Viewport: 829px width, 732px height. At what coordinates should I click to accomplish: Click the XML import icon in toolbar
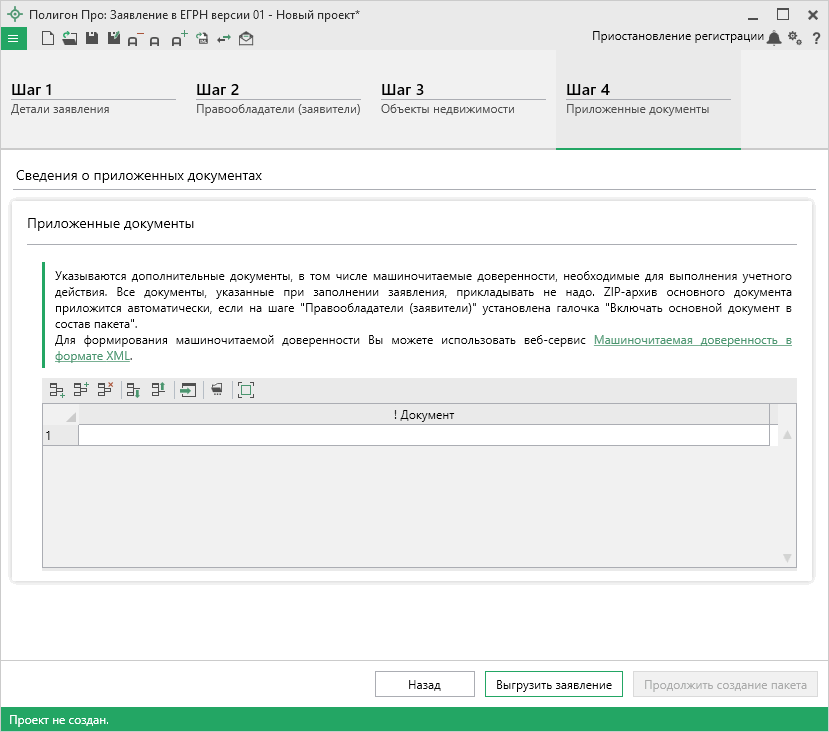(202, 38)
